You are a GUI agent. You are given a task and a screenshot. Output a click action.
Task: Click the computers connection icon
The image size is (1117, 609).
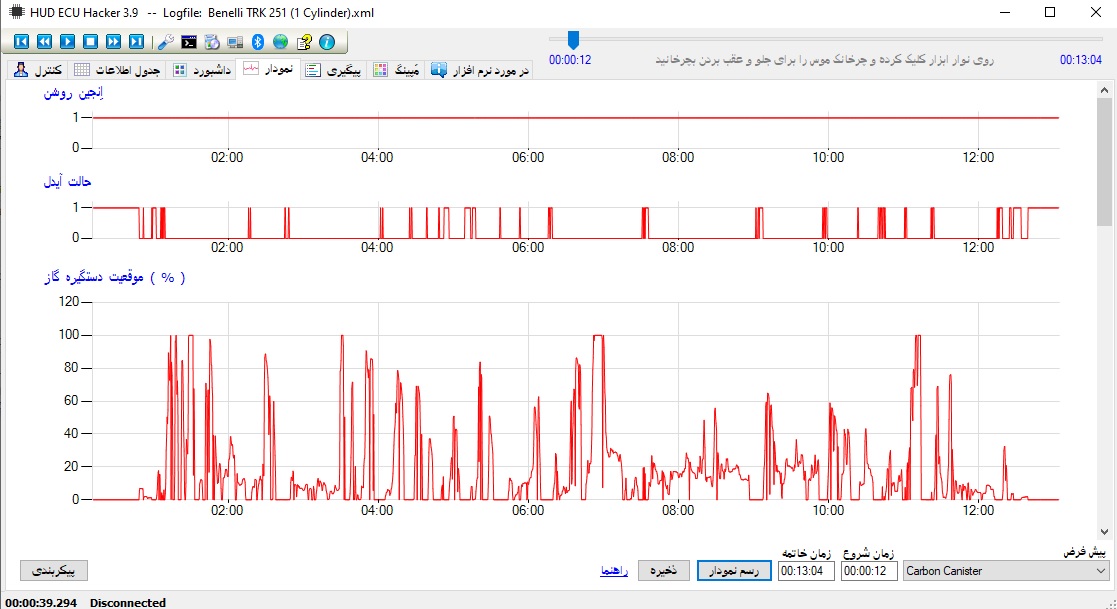click(234, 42)
